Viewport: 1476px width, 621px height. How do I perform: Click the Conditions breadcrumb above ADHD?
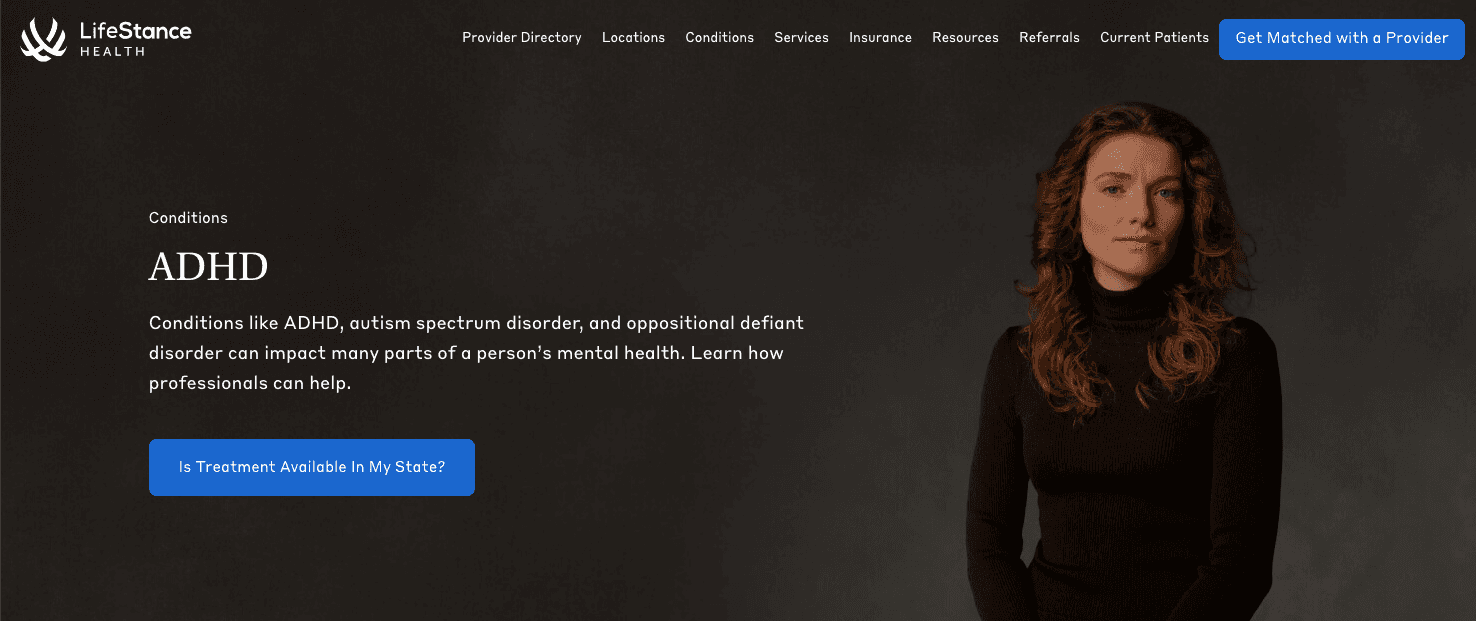point(188,218)
